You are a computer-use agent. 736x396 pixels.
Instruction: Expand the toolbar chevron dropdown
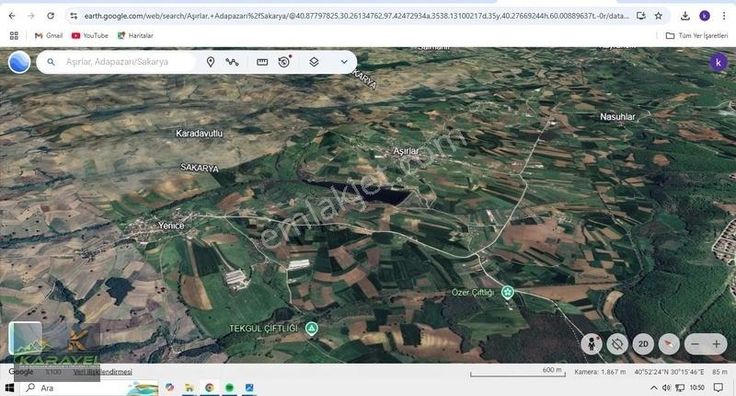[x=344, y=62]
